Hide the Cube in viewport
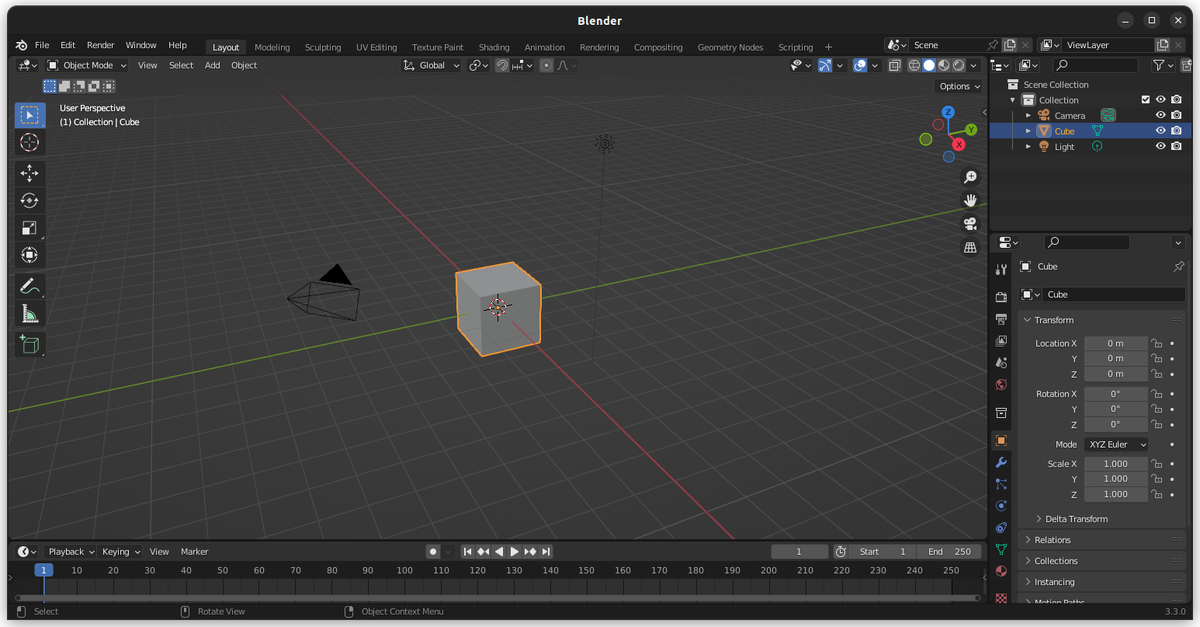 point(1161,131)
